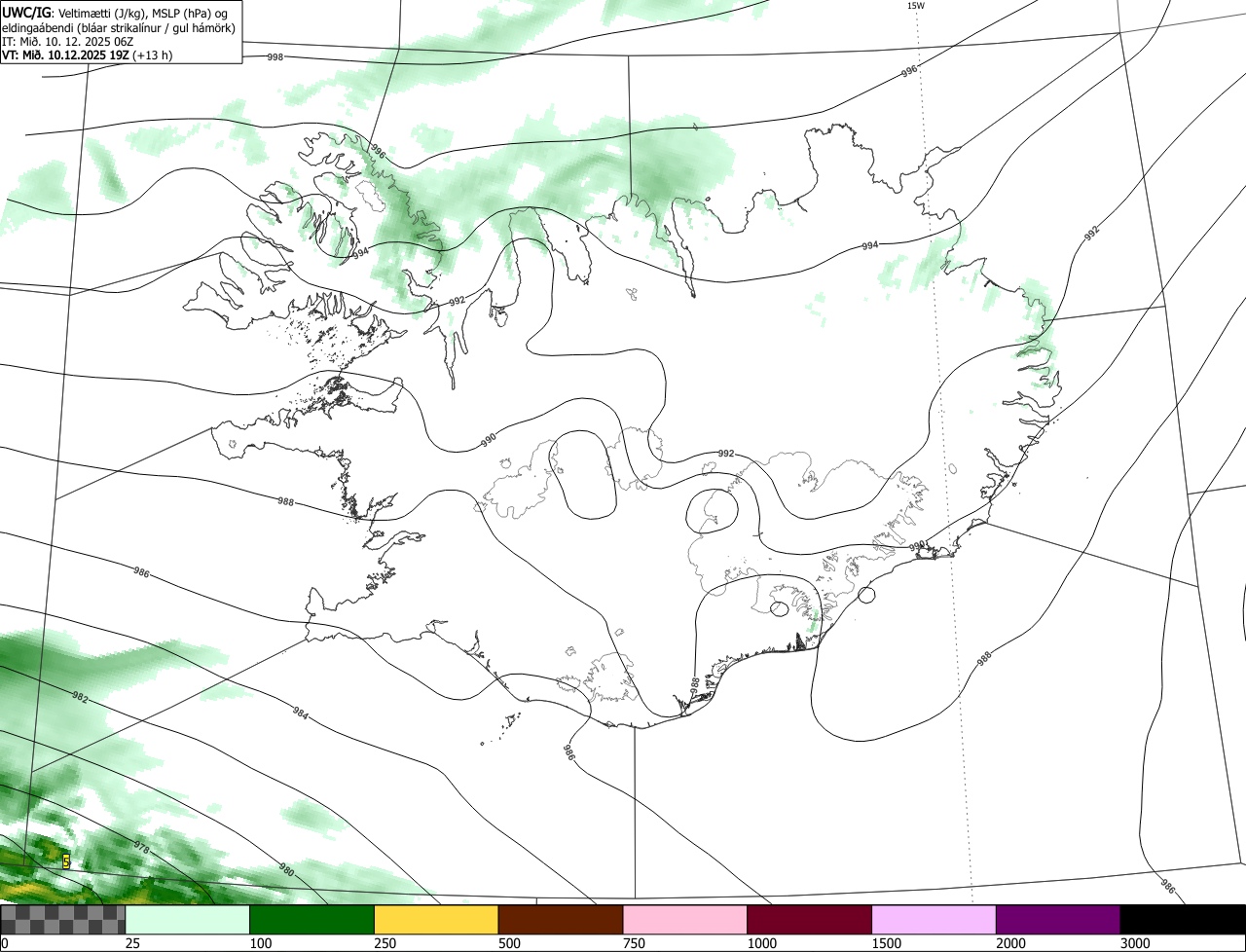Click the yellow '5' lightning marker
Image resolution: width=1246 pixels, height=952 pixels.
pos(65,861)
